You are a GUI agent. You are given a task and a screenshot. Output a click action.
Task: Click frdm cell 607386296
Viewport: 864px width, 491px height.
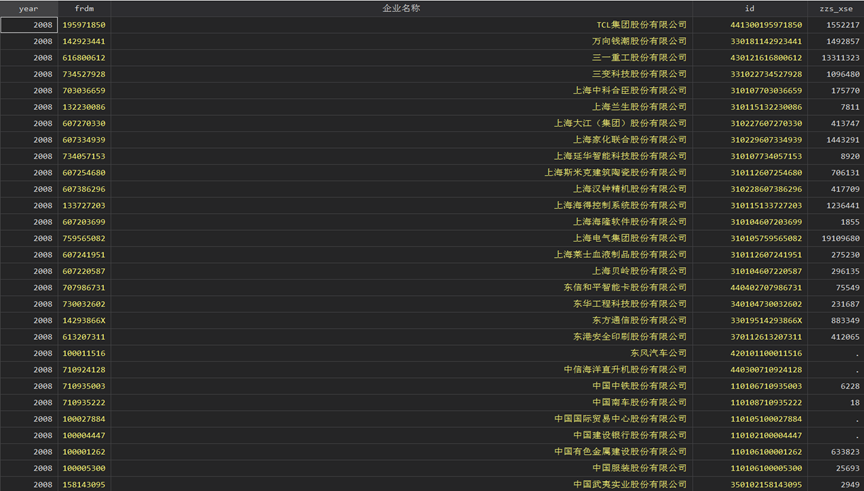pos(84,189)
